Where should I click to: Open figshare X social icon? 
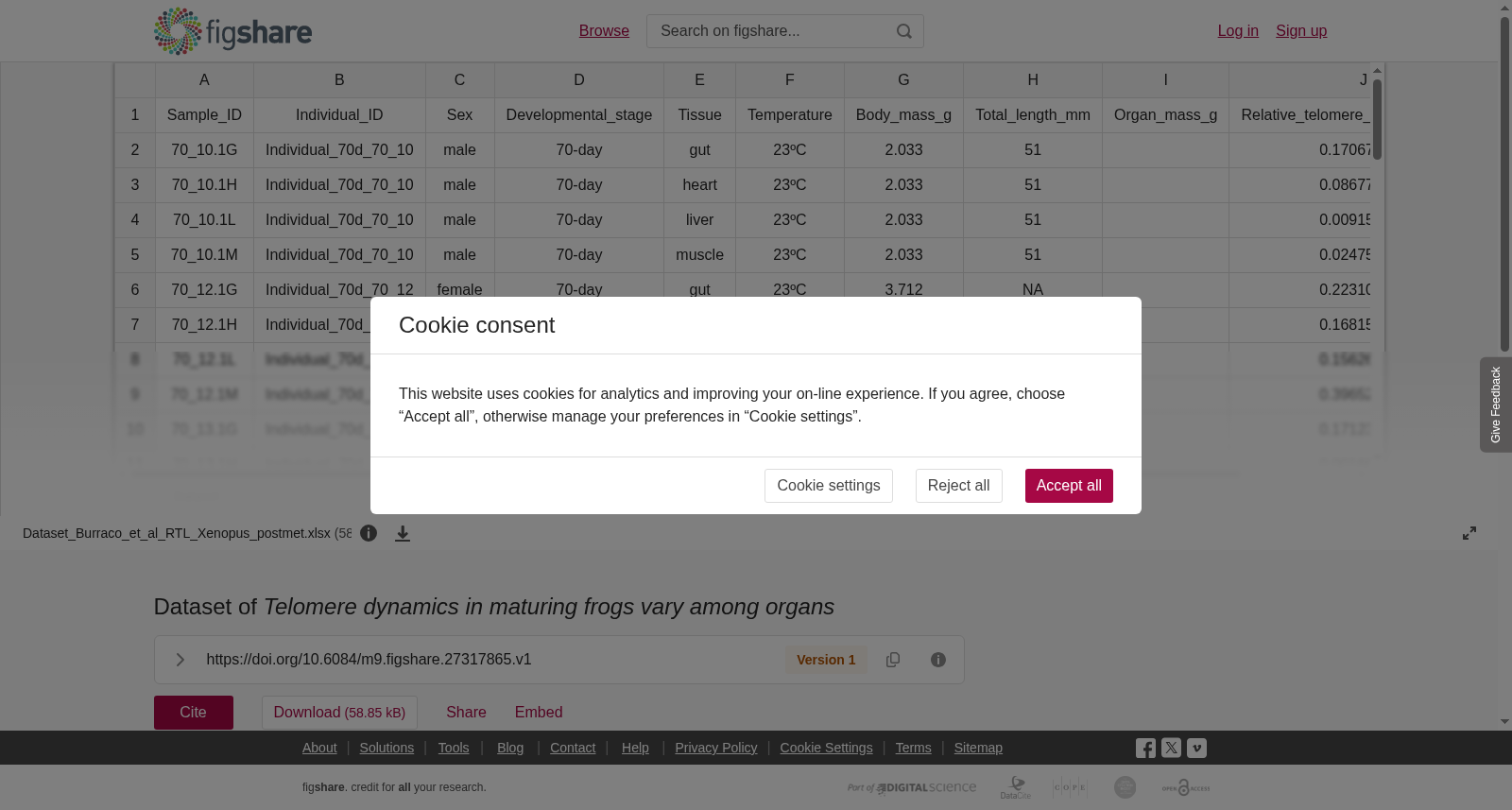1171,748
